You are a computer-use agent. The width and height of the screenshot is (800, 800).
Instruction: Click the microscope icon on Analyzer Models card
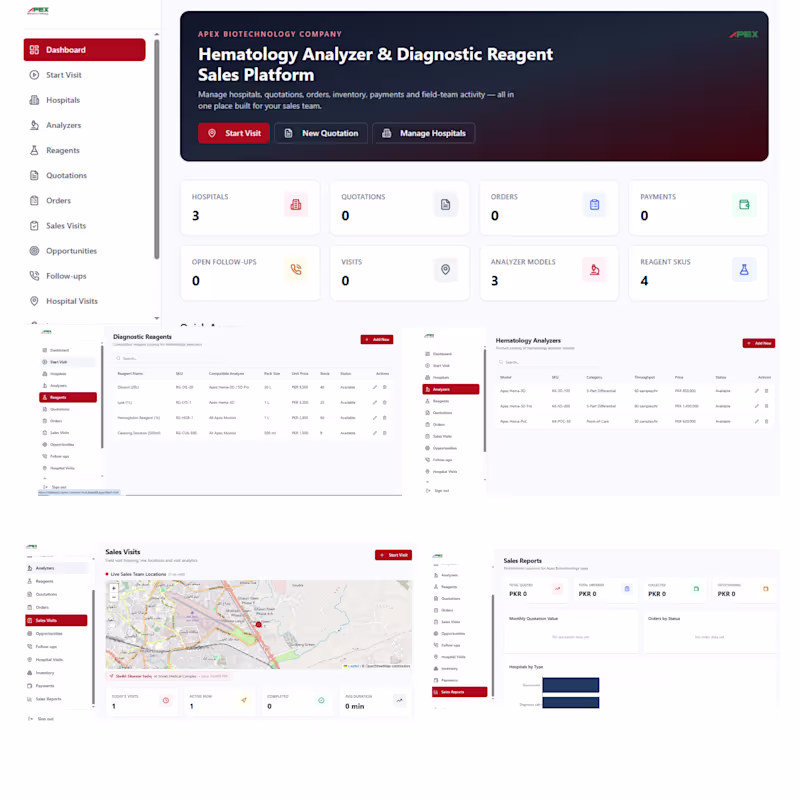click(594, 269)
